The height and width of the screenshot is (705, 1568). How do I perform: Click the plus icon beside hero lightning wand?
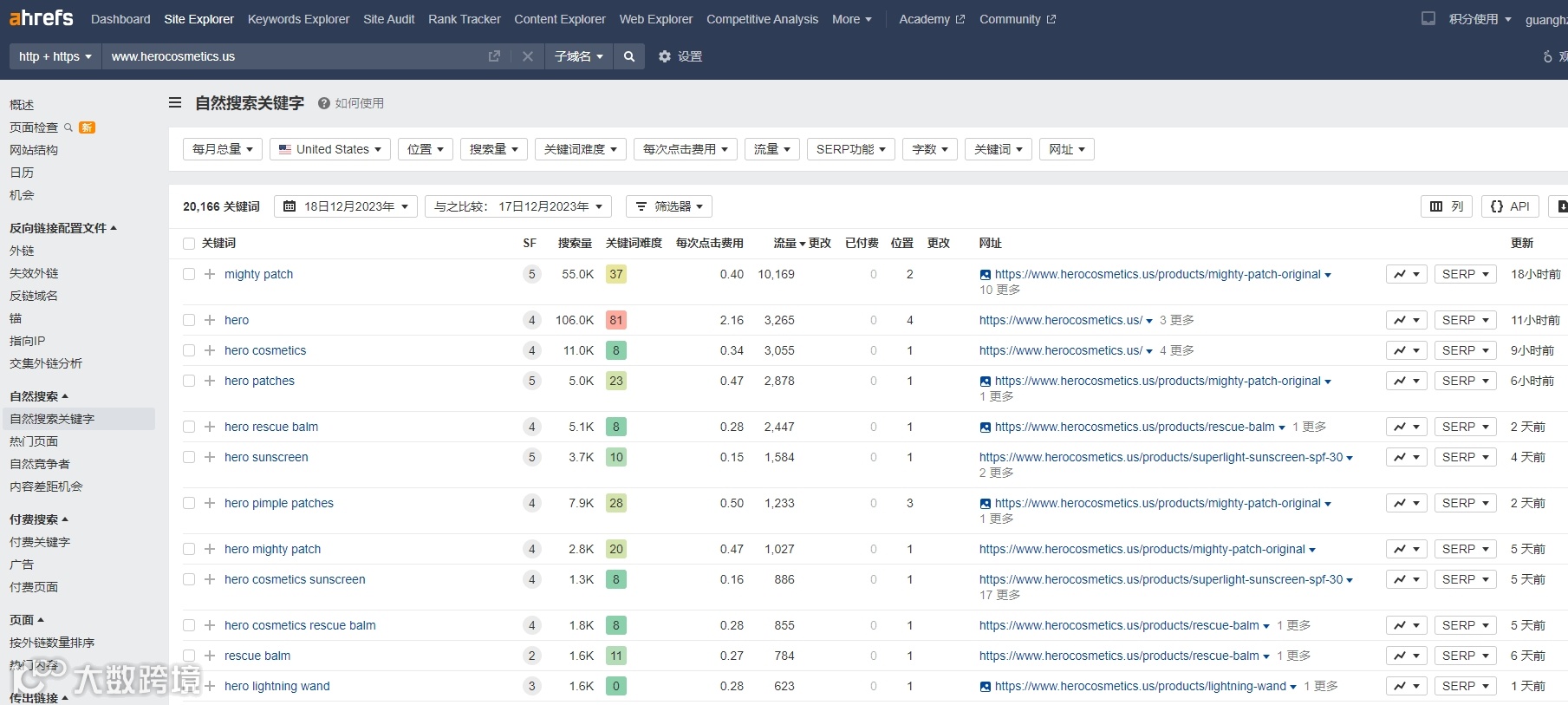(x=210, y=686)
